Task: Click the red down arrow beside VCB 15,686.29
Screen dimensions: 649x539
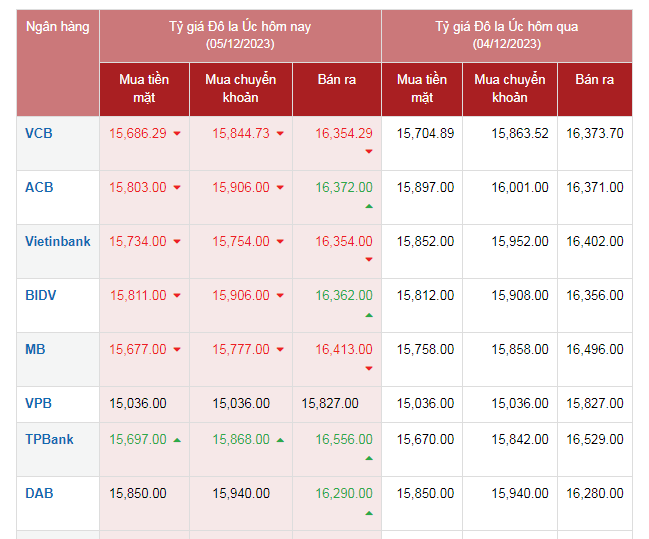Action: pyautogui.click(x=177, y=134)
